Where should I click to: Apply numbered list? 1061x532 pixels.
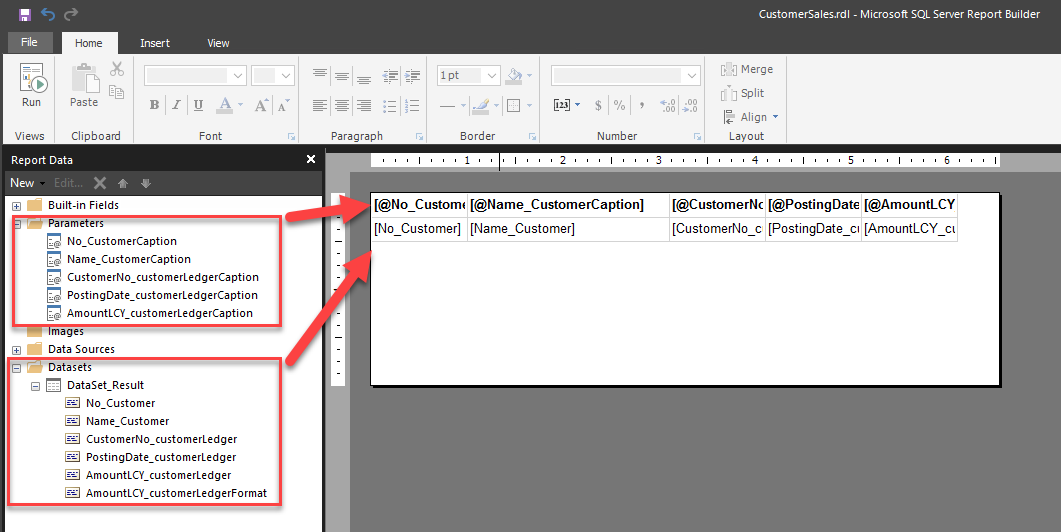tap(412, 106)
